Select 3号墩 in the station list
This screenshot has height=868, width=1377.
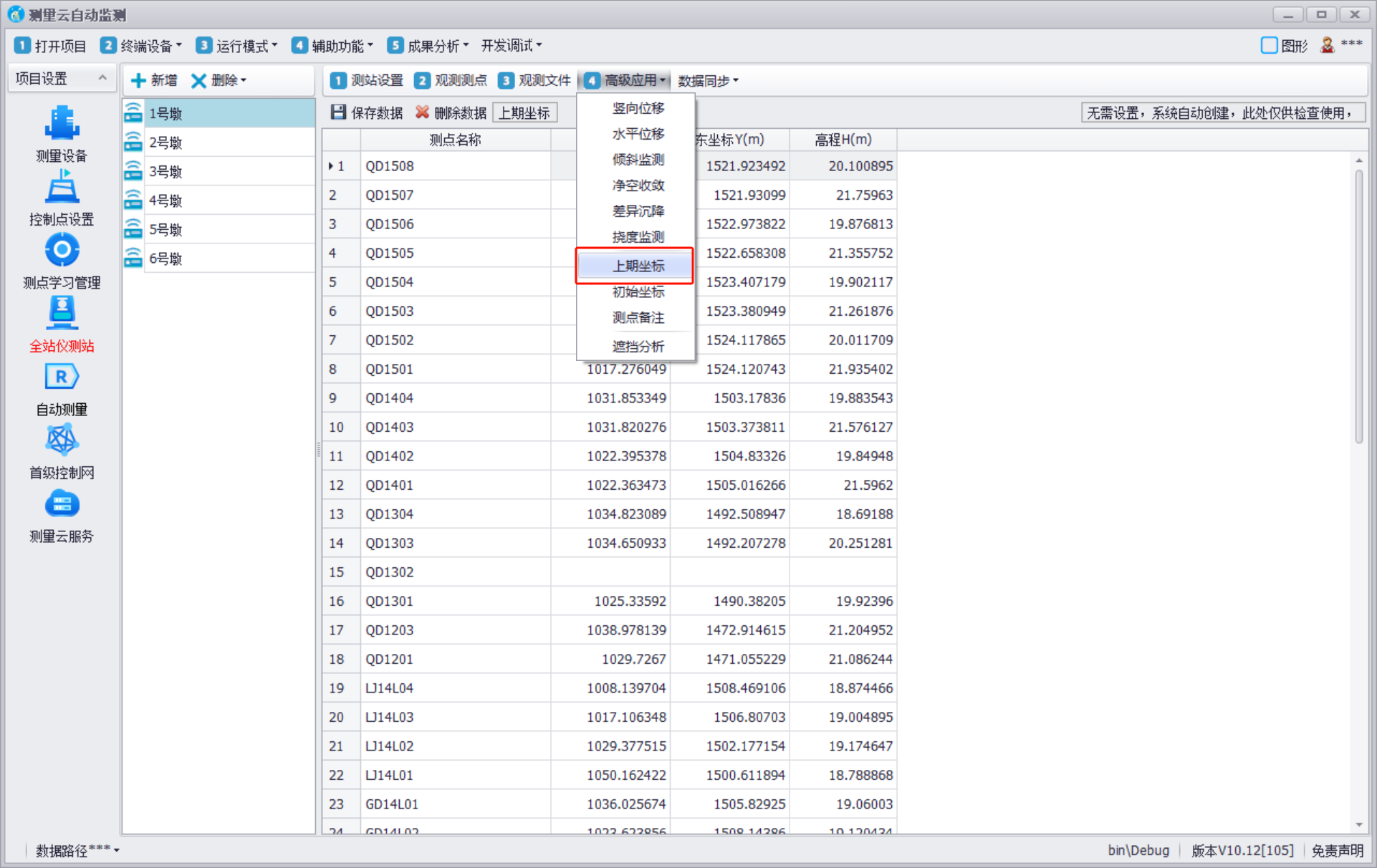(x=165, y=172)
